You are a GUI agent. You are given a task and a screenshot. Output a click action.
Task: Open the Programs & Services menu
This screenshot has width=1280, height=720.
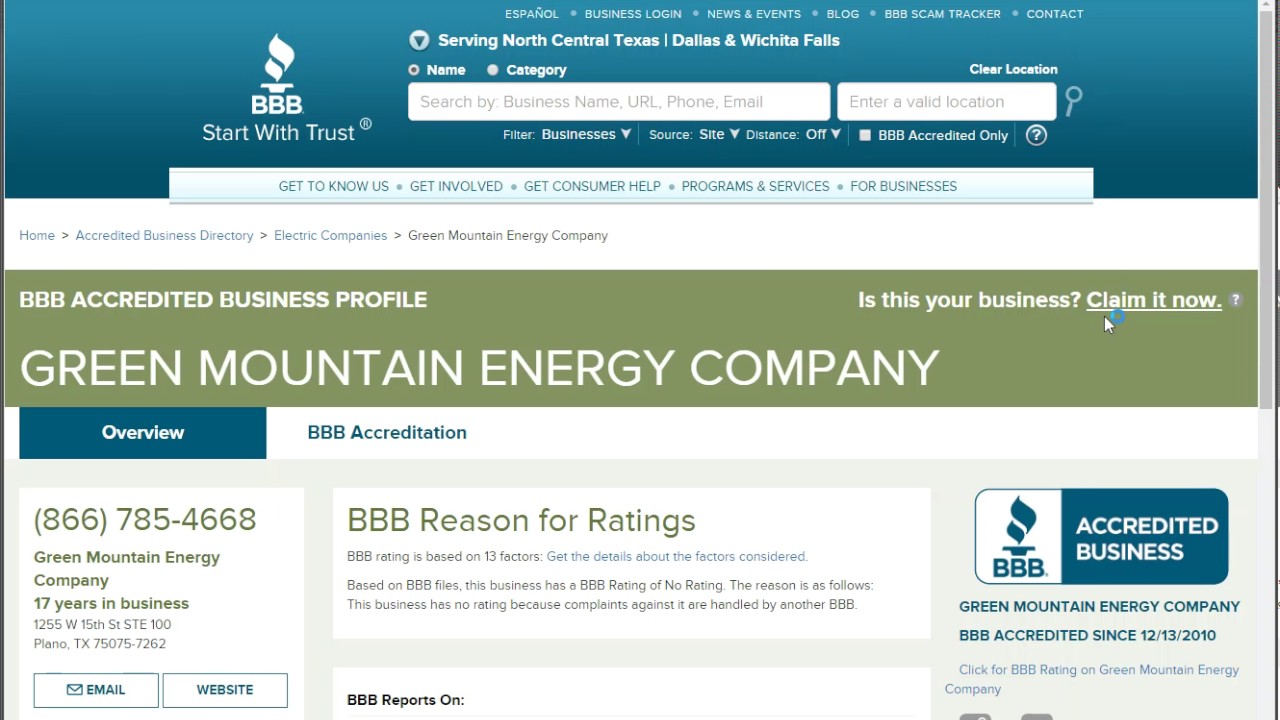click(755, 186)
